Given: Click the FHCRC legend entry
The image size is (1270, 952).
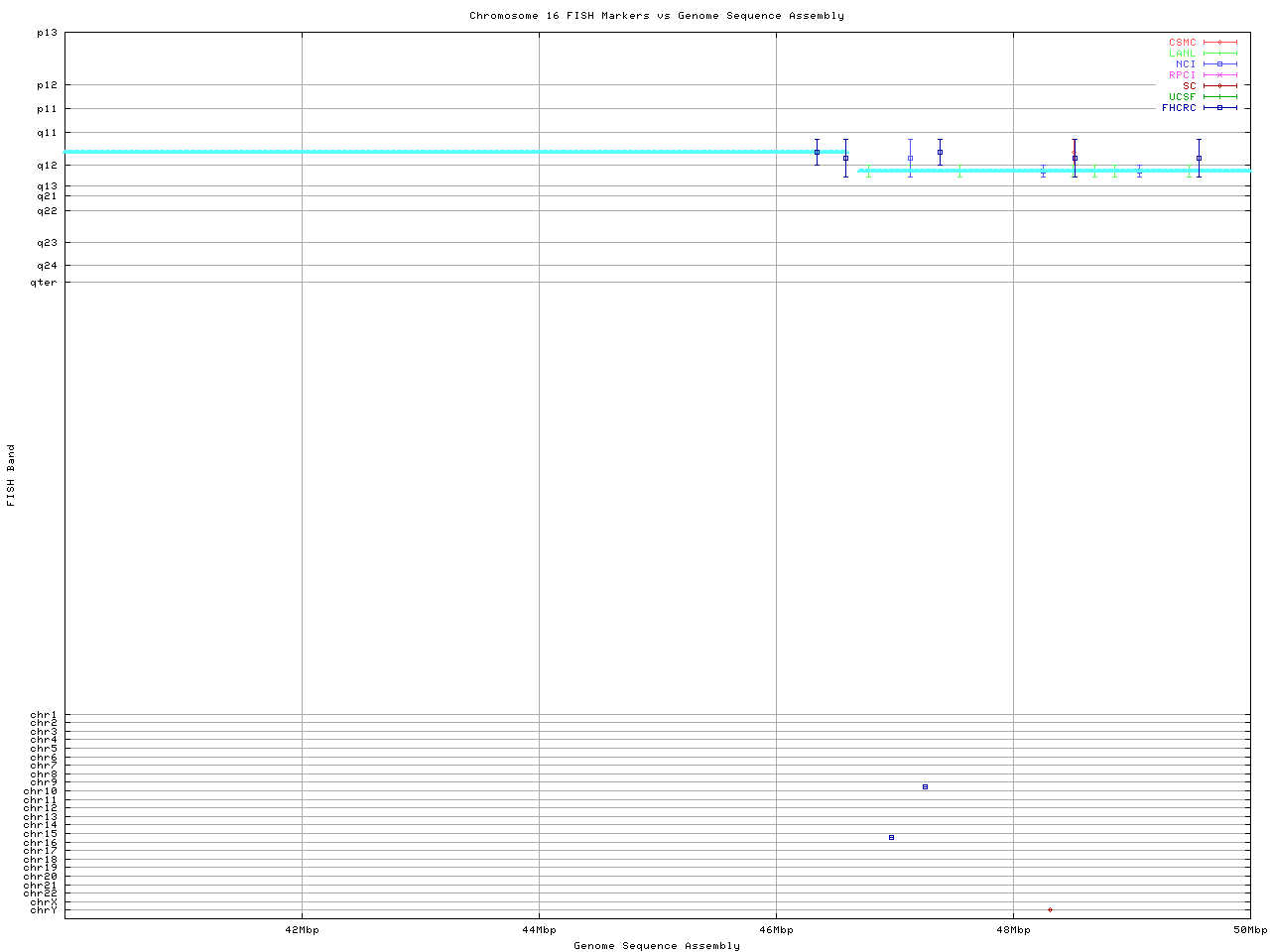Looking at the screenshot, I should point(1180,108).
